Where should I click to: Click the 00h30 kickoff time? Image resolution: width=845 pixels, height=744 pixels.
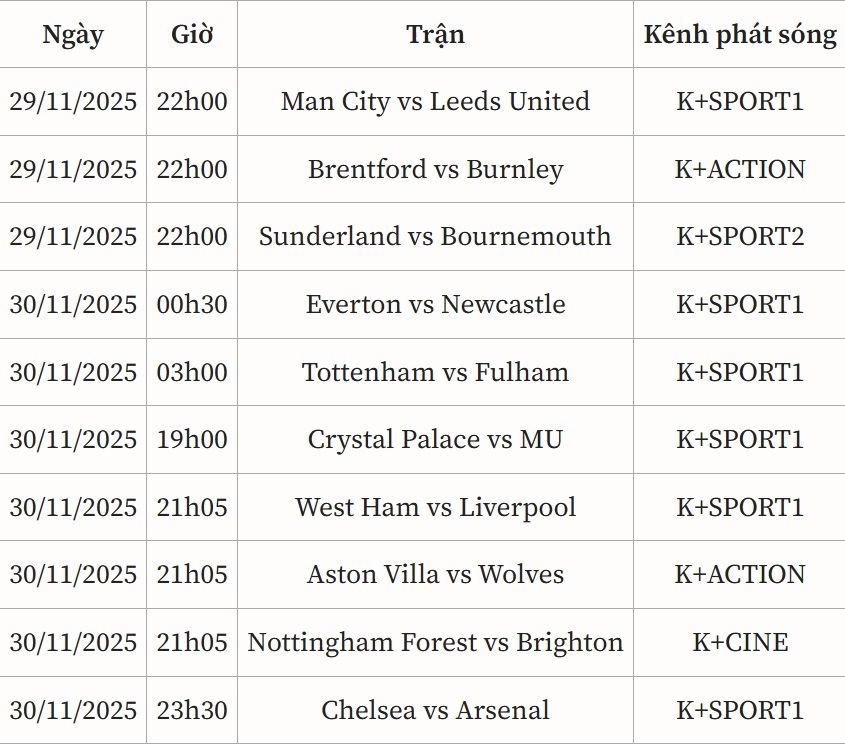[x=192, y=305]
